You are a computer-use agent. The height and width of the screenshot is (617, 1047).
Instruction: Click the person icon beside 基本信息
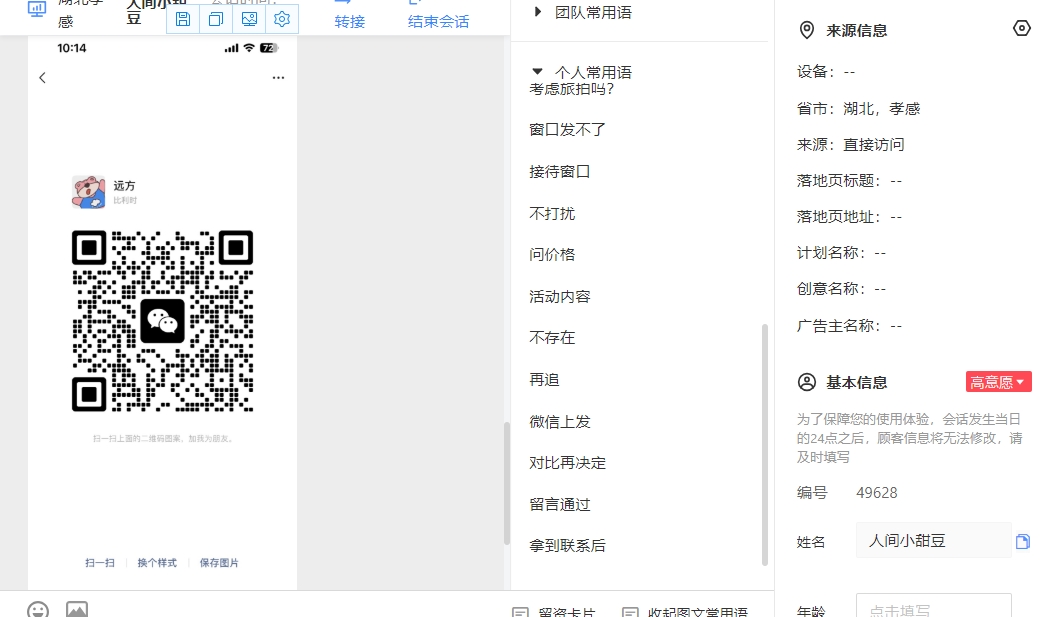coord(807,382)
